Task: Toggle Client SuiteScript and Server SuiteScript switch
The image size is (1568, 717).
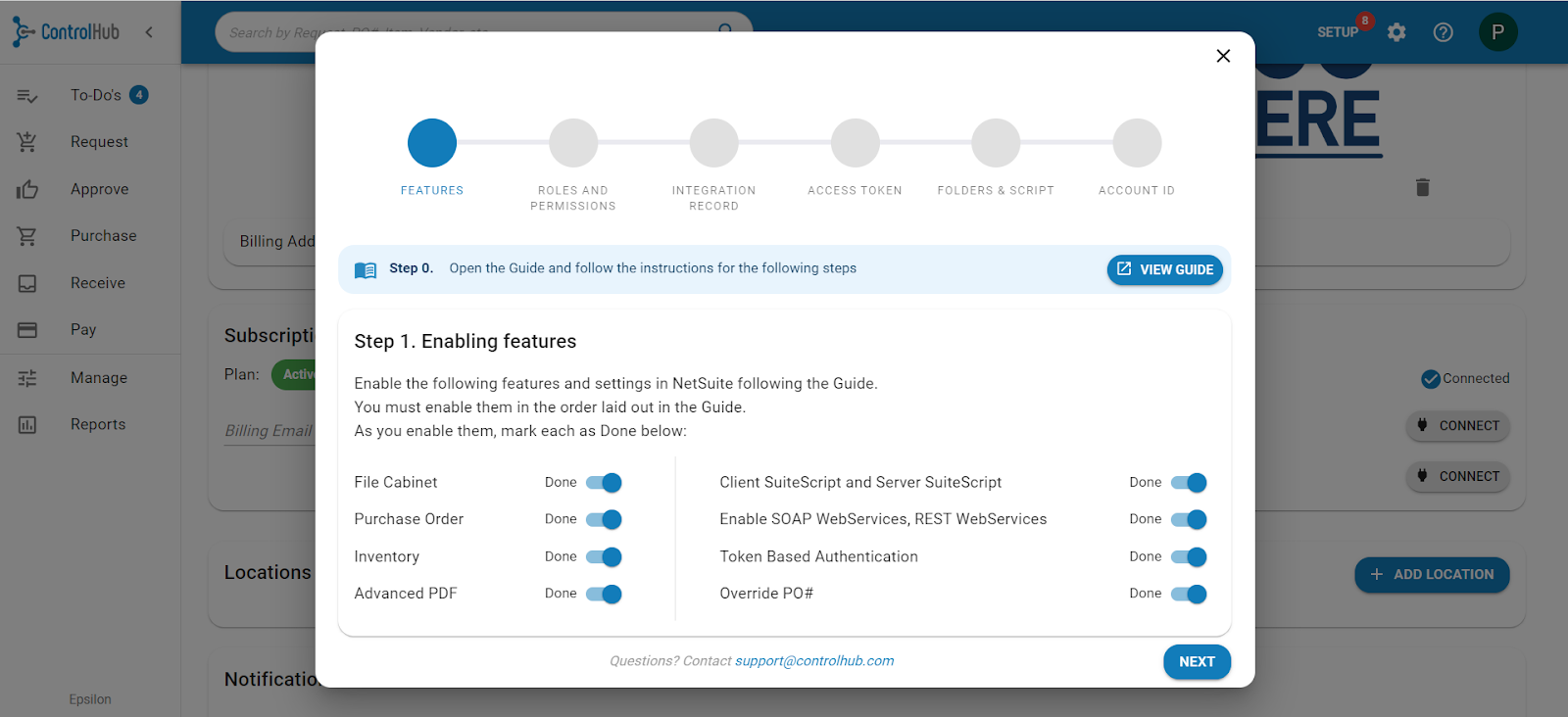Action: point(1189,483)
